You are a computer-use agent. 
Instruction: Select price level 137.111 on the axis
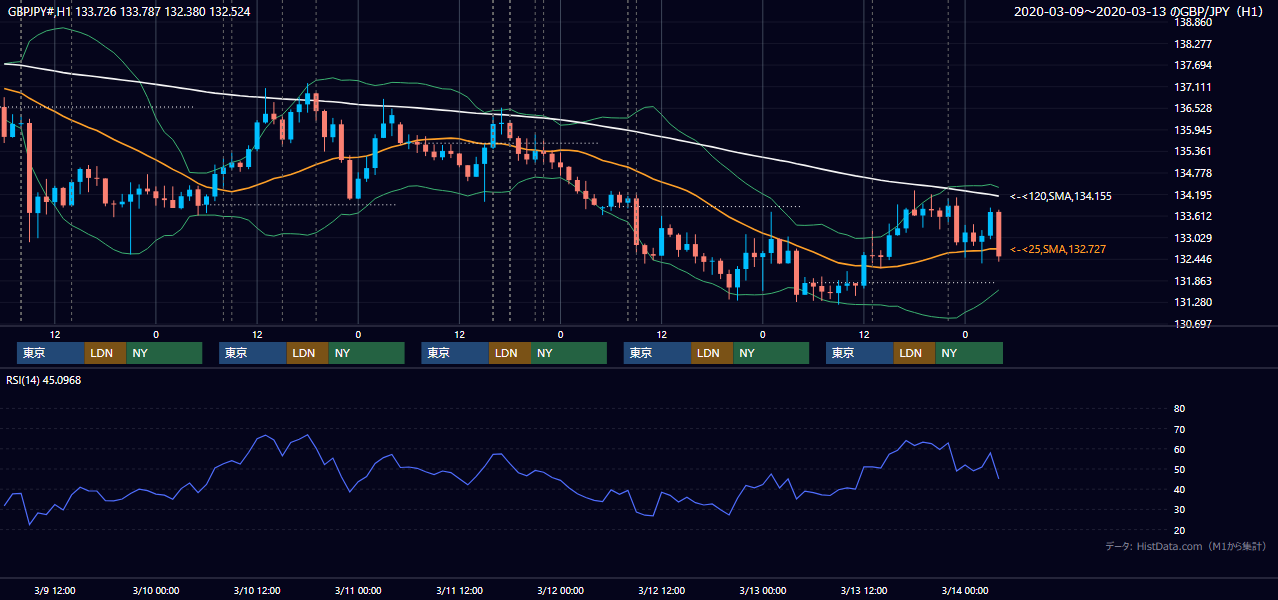coord(1192,87)
